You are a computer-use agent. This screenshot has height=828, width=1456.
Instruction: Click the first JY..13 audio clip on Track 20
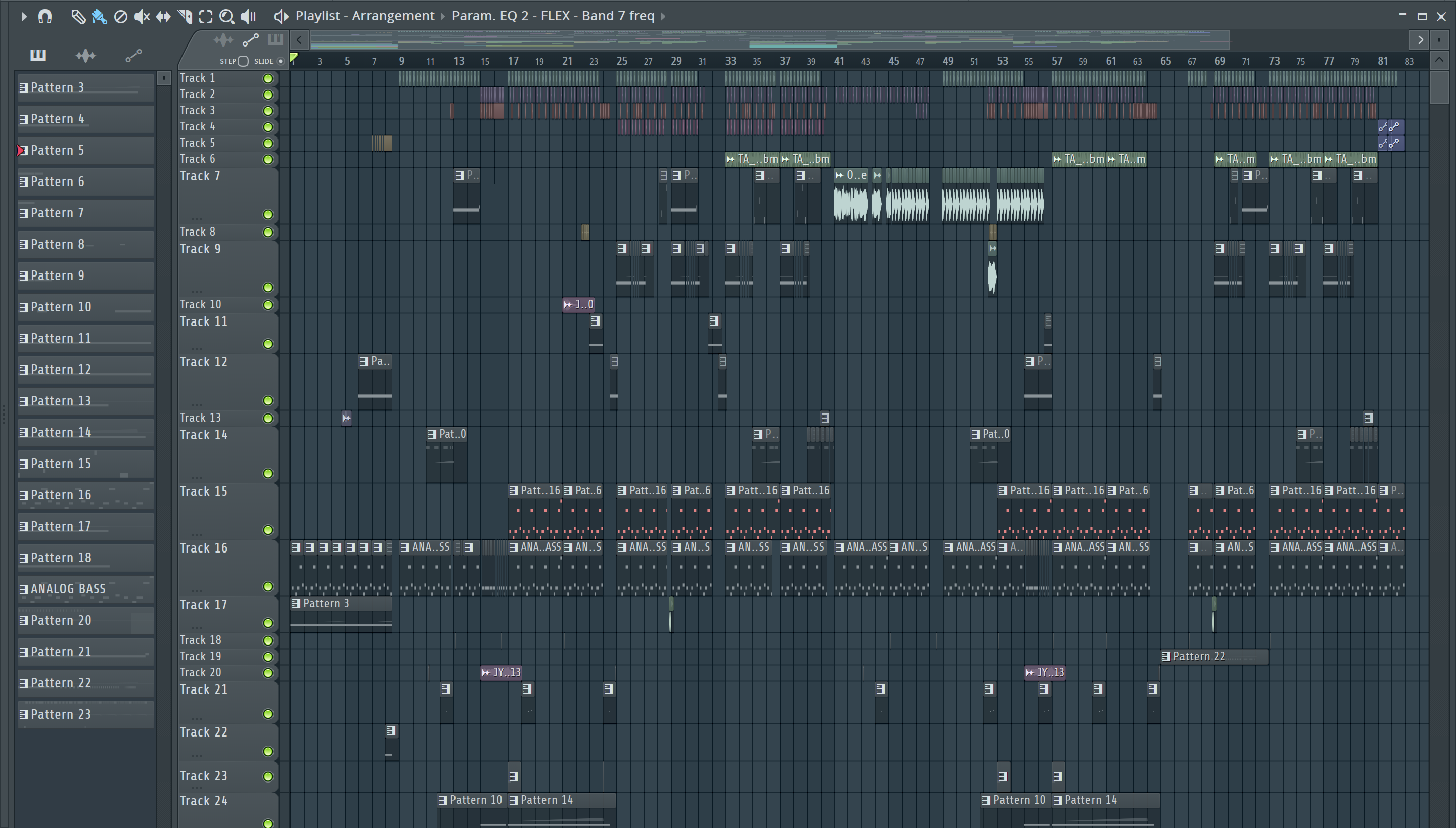point(501,673)
